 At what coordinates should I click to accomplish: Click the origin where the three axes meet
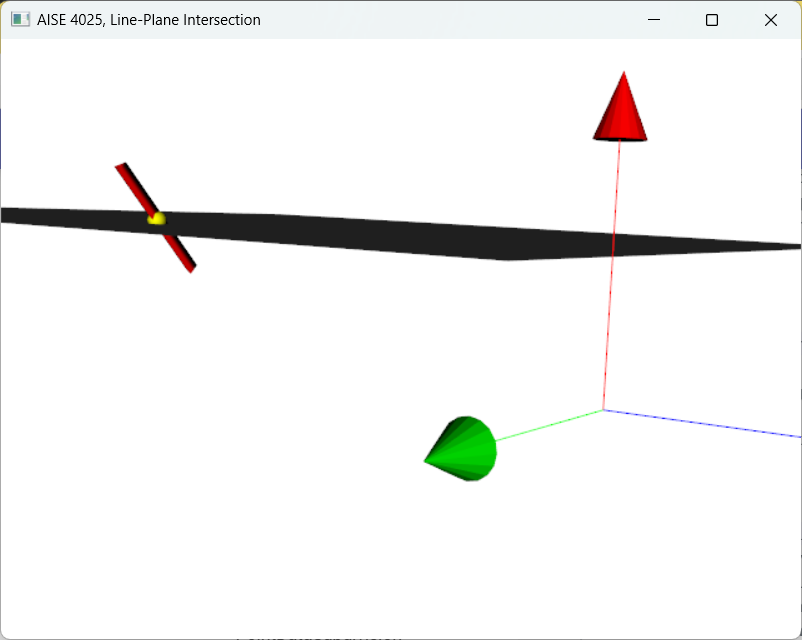pos(604,408)
